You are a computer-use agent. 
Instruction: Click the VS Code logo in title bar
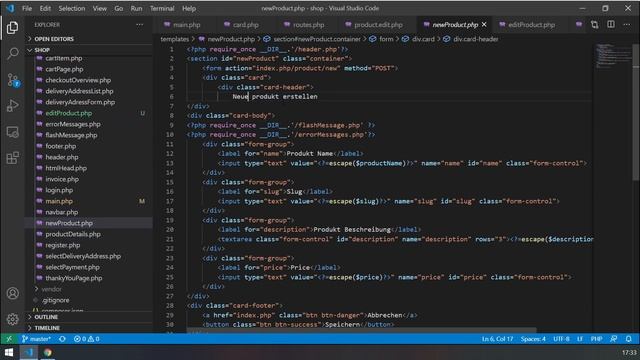(x=10, y=8)
